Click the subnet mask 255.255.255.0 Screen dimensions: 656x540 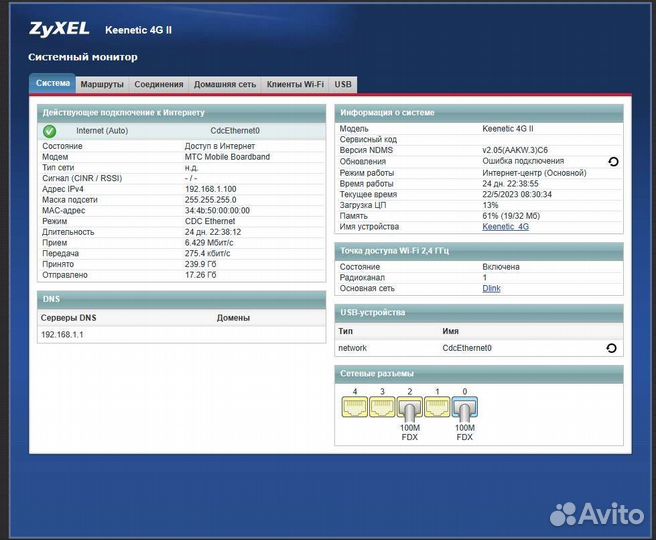(x=210, y=200)
